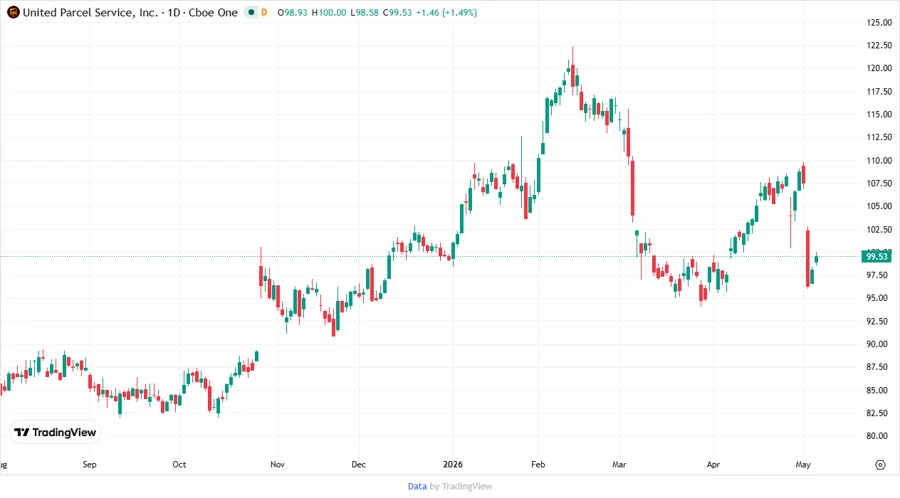Click the 85.00 price axis label
This screenshot has height=498, width=900.
pyautogui.click(x=879, y=390)
